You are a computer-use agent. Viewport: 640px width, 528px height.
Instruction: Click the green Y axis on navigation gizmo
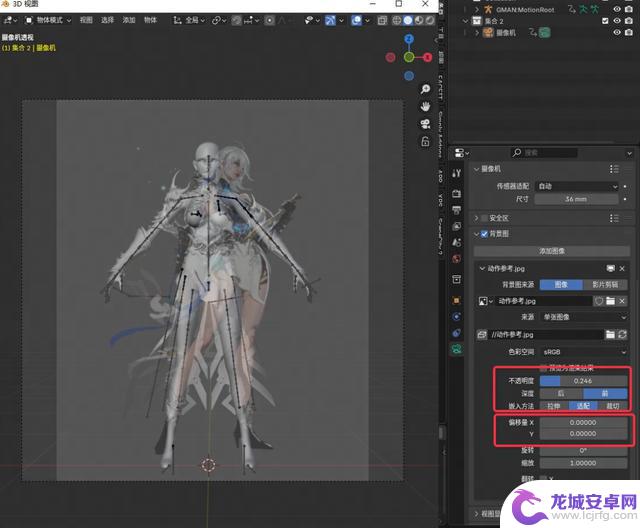coord(409,57)
